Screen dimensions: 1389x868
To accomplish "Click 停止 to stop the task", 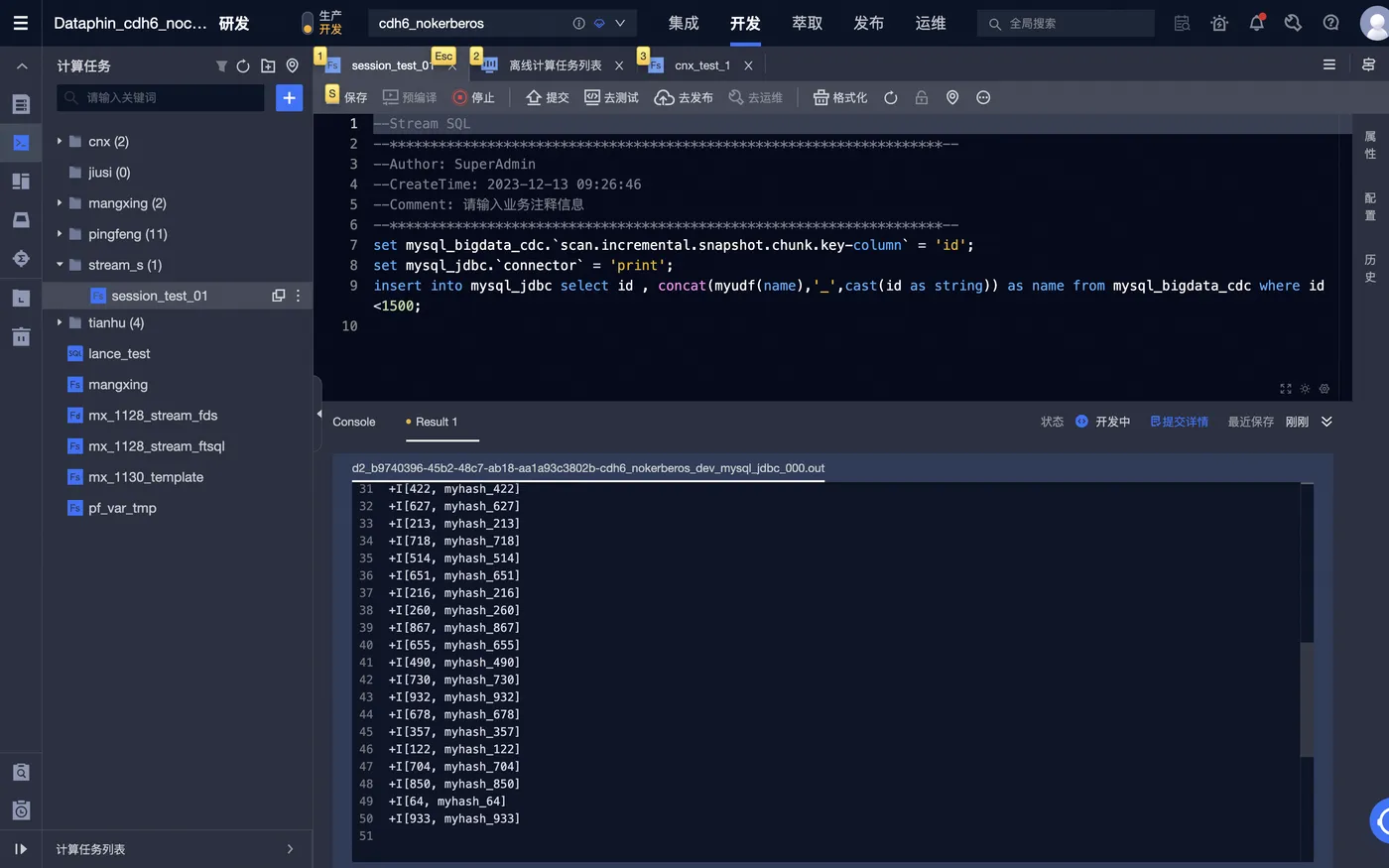I will (x=473, y=97).
